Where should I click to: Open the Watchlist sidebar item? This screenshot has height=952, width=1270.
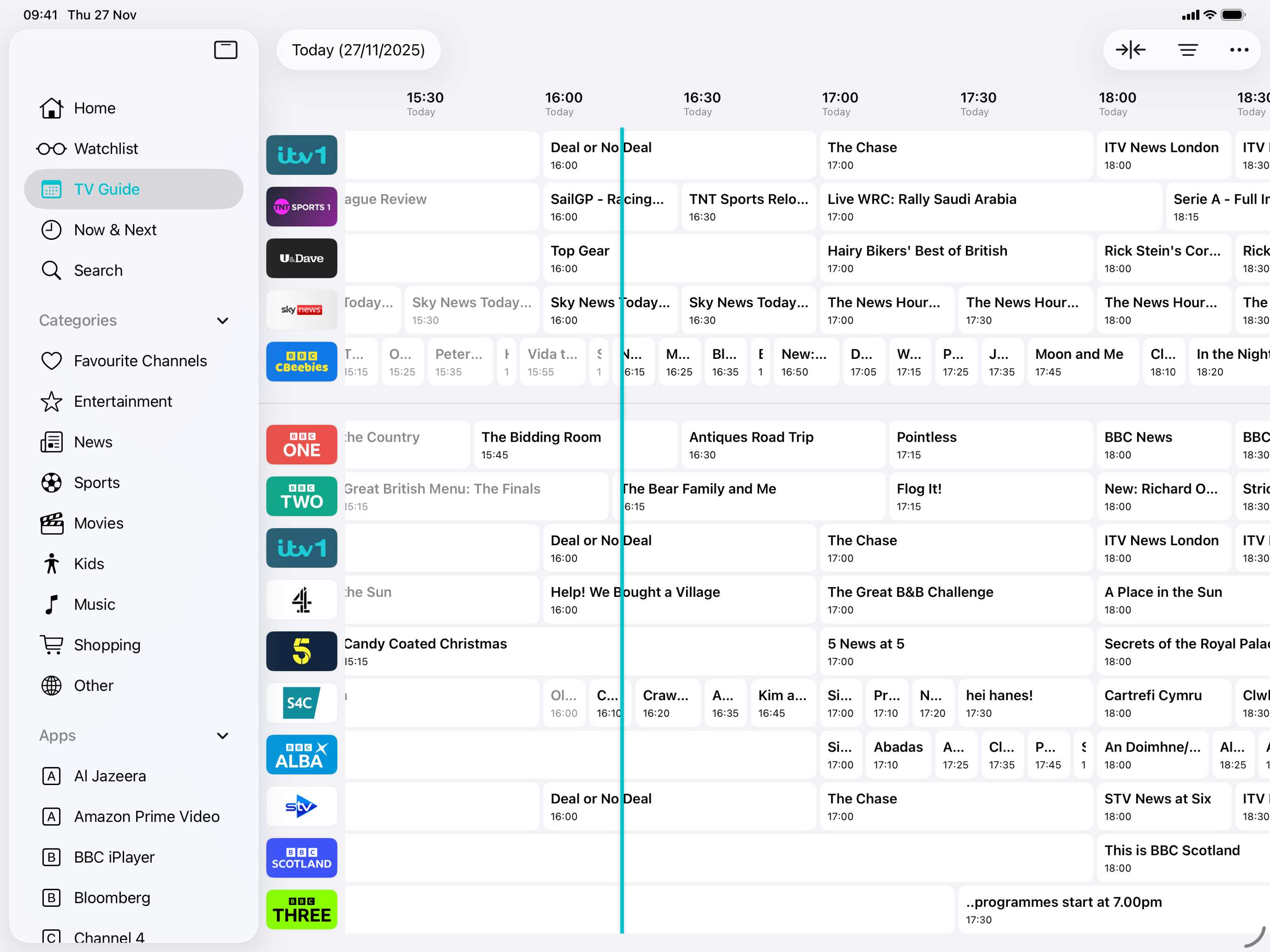[x=106, y=149]
